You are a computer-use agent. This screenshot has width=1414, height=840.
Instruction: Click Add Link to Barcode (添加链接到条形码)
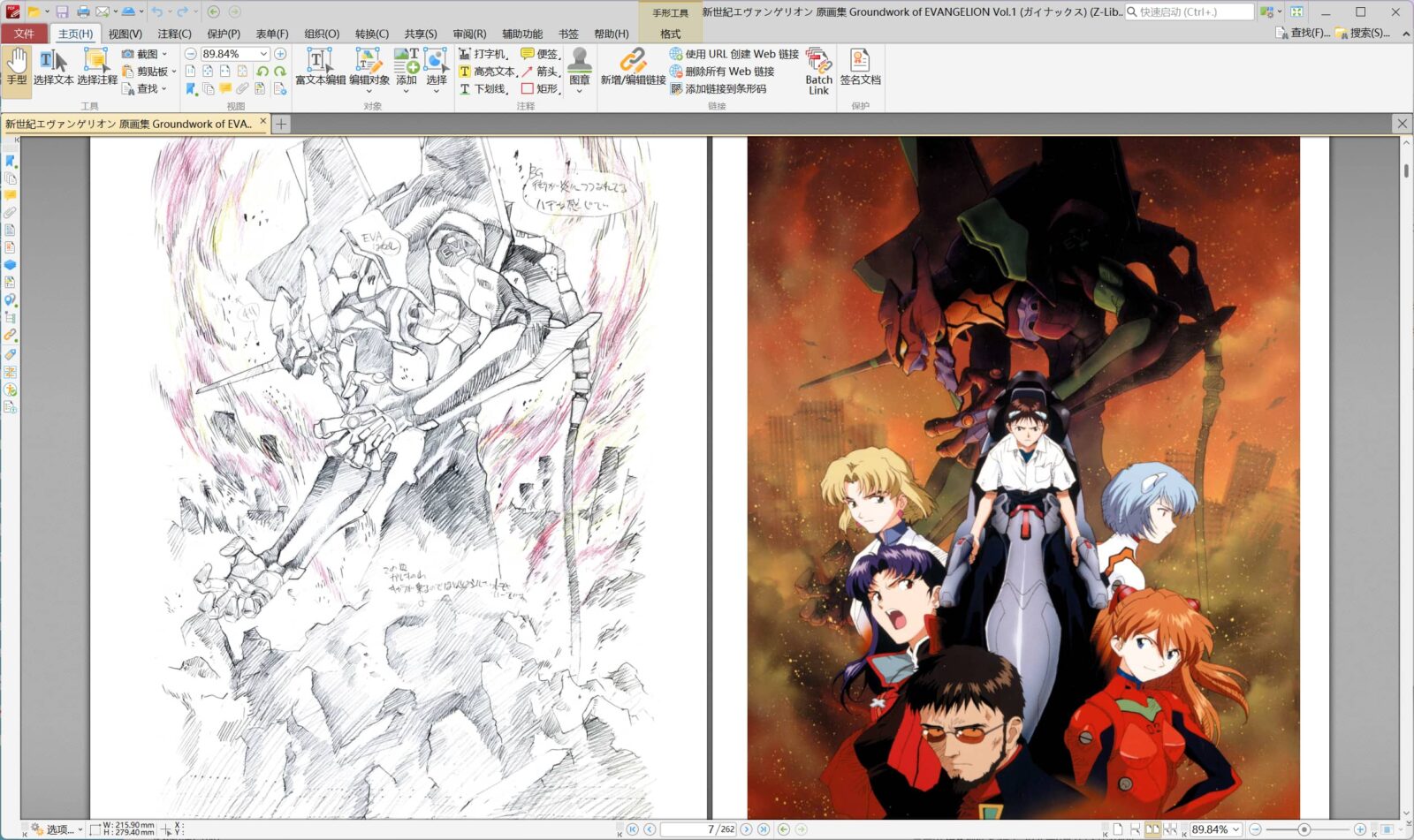(718, 88)
